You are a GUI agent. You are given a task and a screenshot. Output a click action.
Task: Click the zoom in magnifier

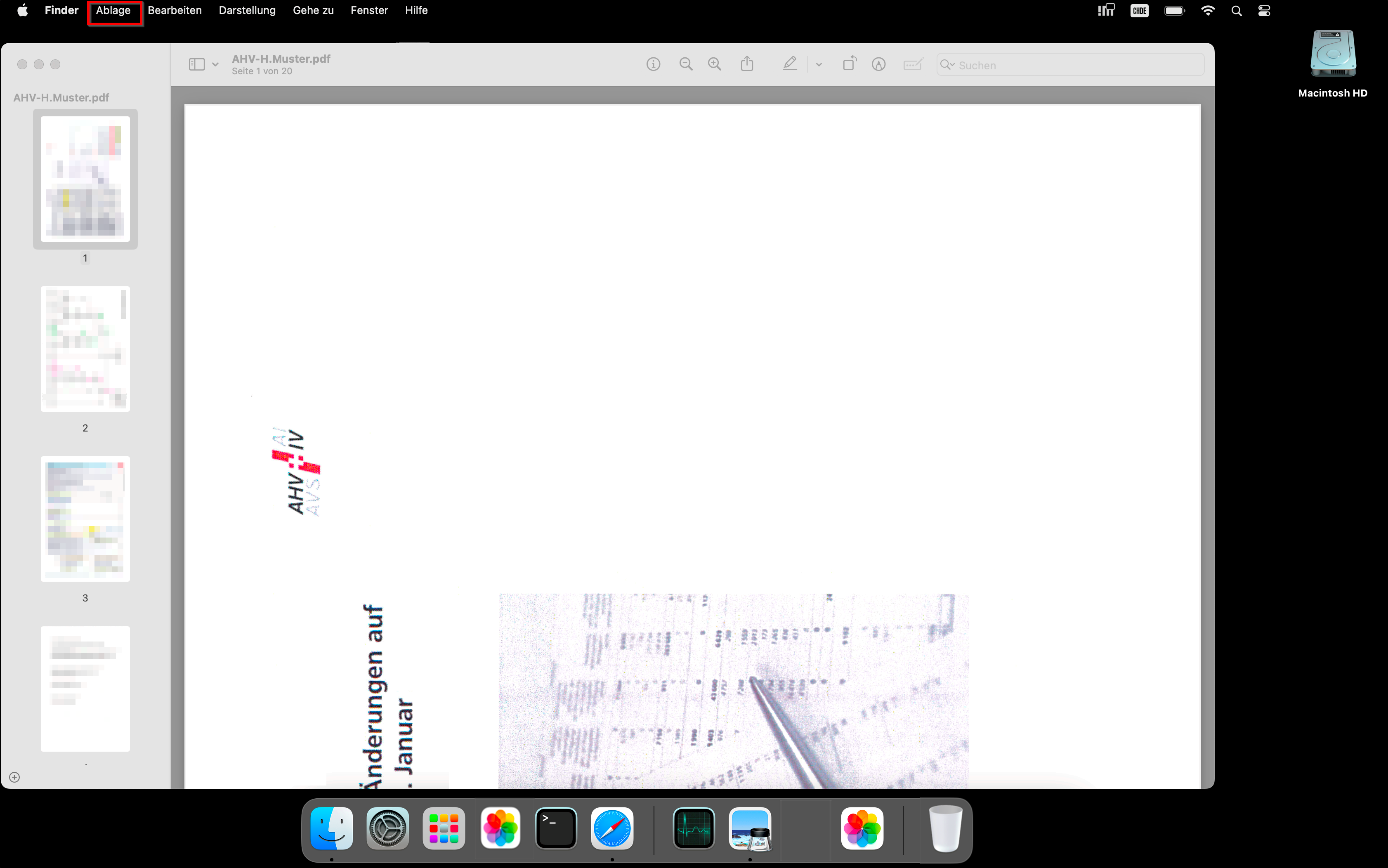tap(714, 64)
